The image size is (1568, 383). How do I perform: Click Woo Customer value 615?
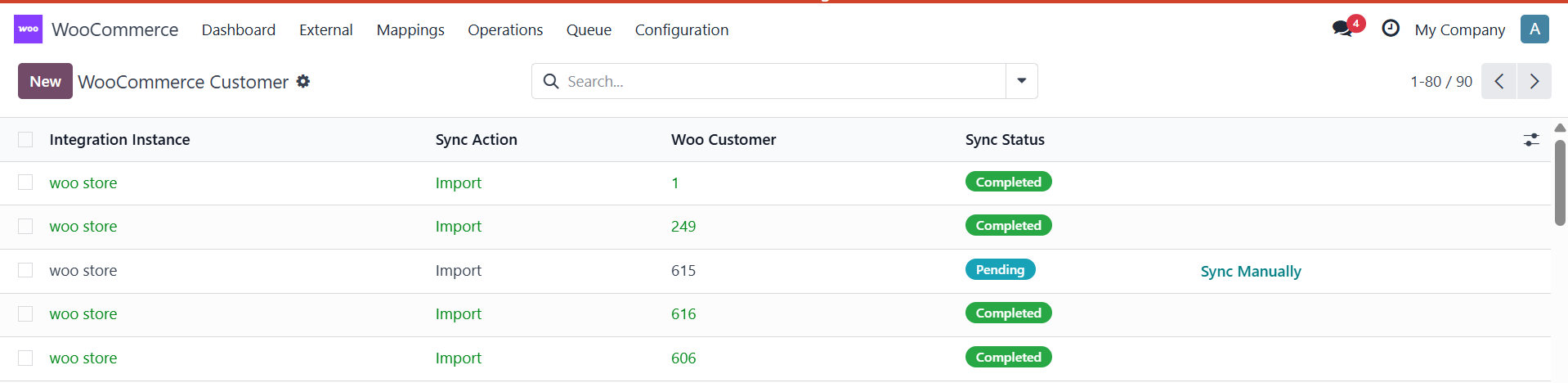click(x=683, y=270)
